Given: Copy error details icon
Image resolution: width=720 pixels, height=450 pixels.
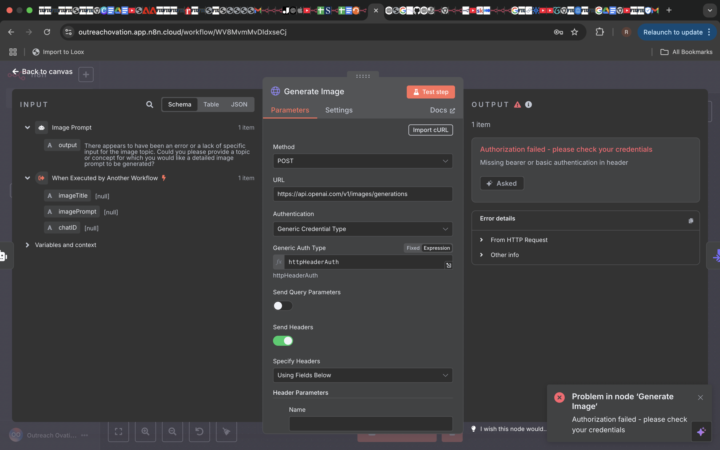Looking at the screenshot, I should (x=690, y=221).
